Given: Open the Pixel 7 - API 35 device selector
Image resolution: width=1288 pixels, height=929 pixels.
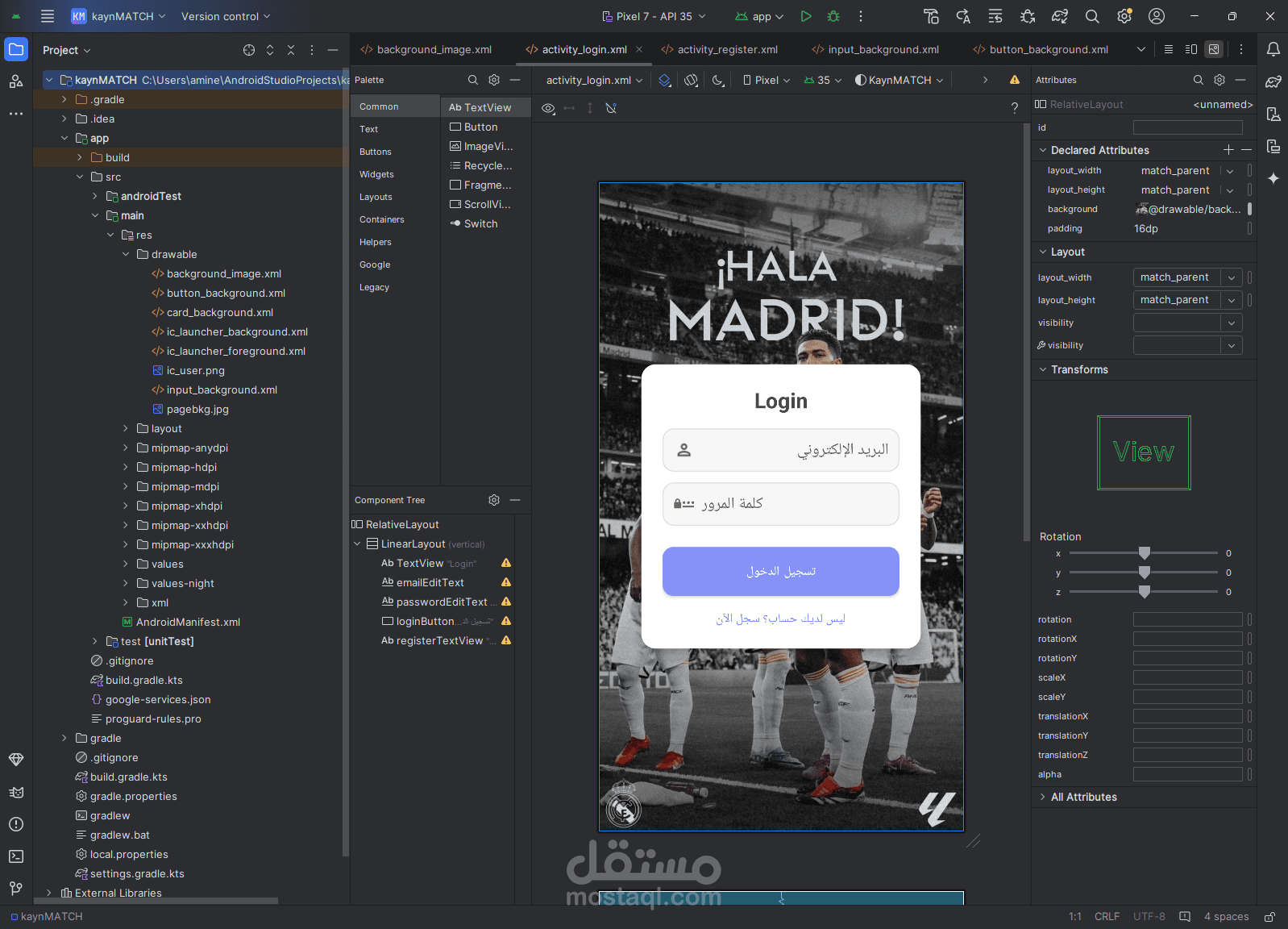Looking at the screenshot, I should tap(654, 16).
